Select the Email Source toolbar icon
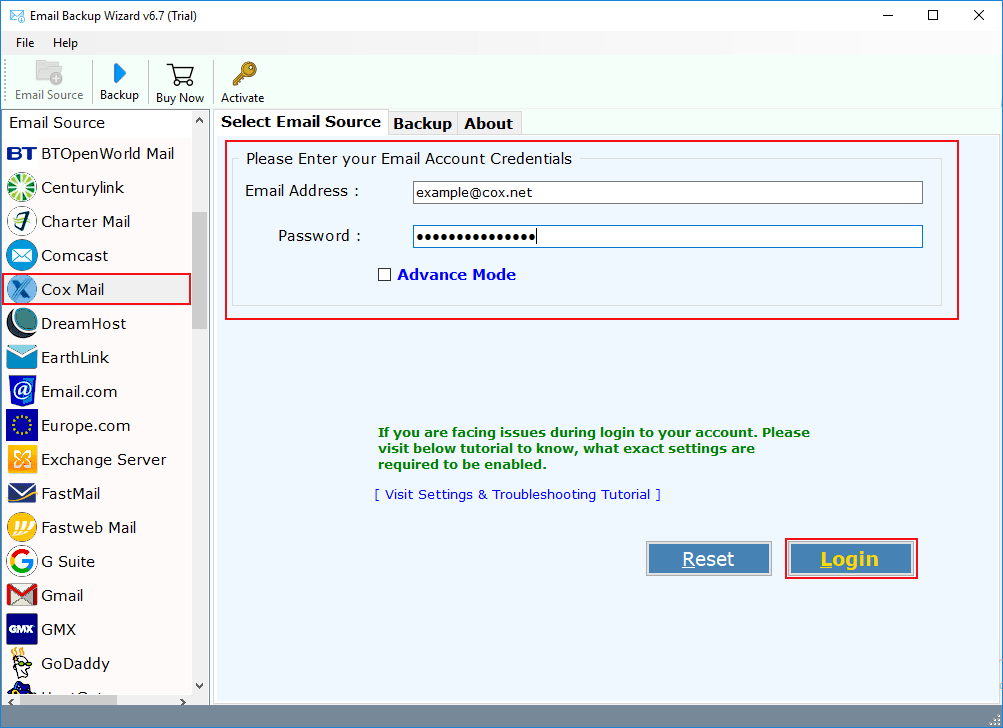 click(x=48, y=80)
